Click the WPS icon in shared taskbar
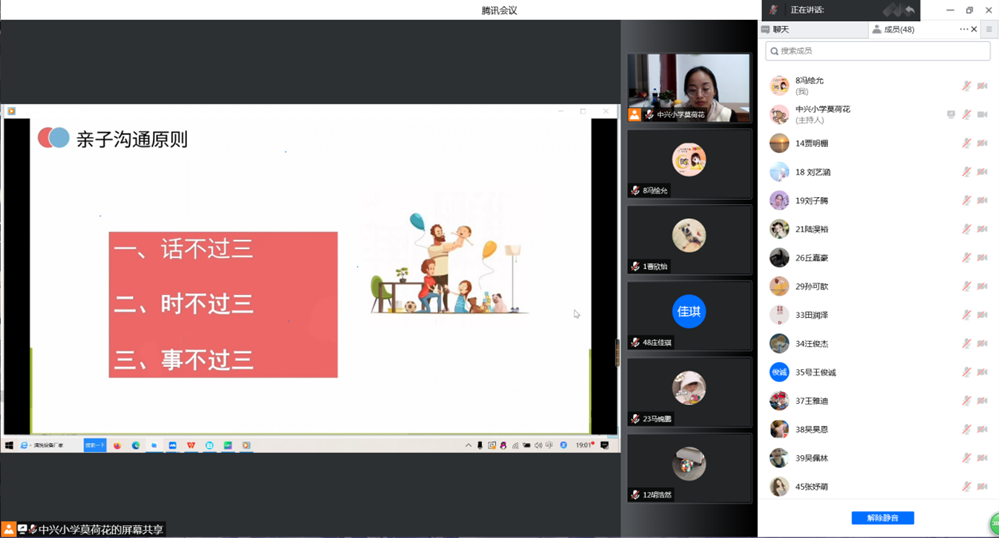This screenshot has width=999, height=538. coord(190,445)
